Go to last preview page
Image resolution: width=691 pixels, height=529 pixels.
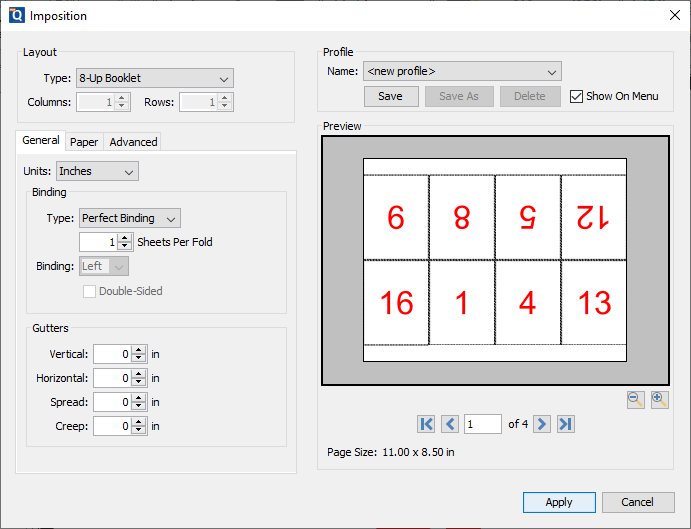(565, 424)
